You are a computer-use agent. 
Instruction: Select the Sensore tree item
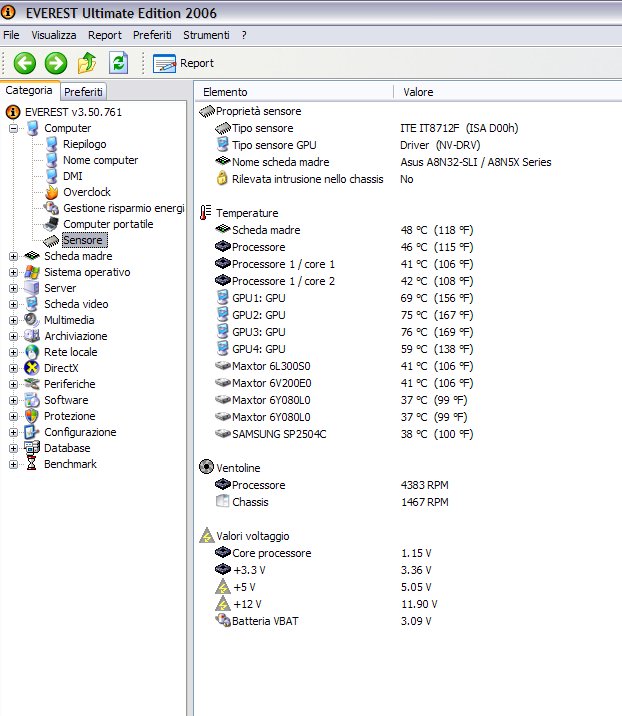(83, 240)
